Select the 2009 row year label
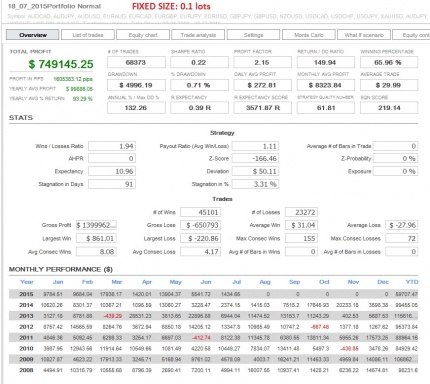430x384 pixels. pos(26,359)
